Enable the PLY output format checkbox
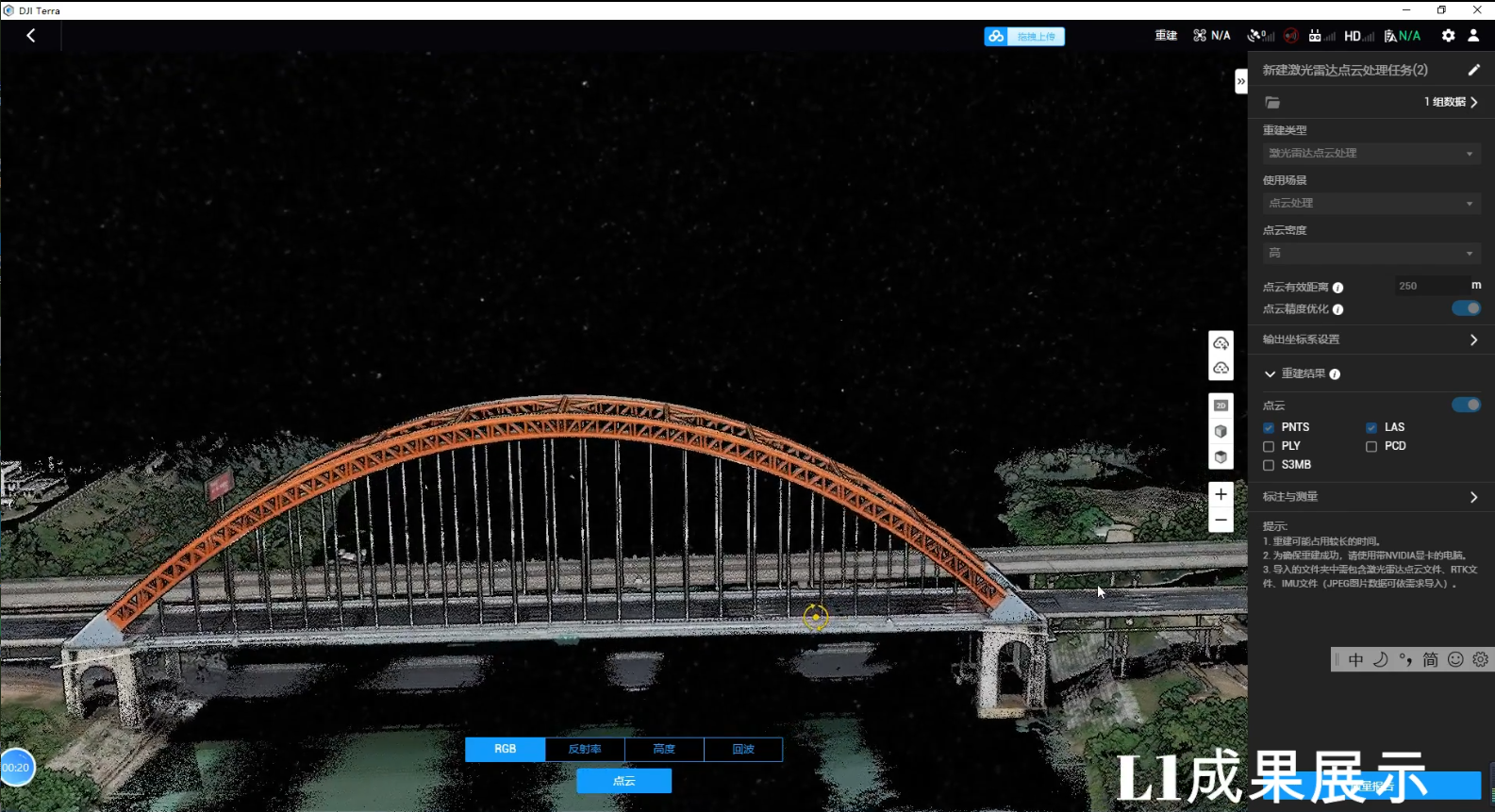The image size is (1495, 812). point(1269,447)
